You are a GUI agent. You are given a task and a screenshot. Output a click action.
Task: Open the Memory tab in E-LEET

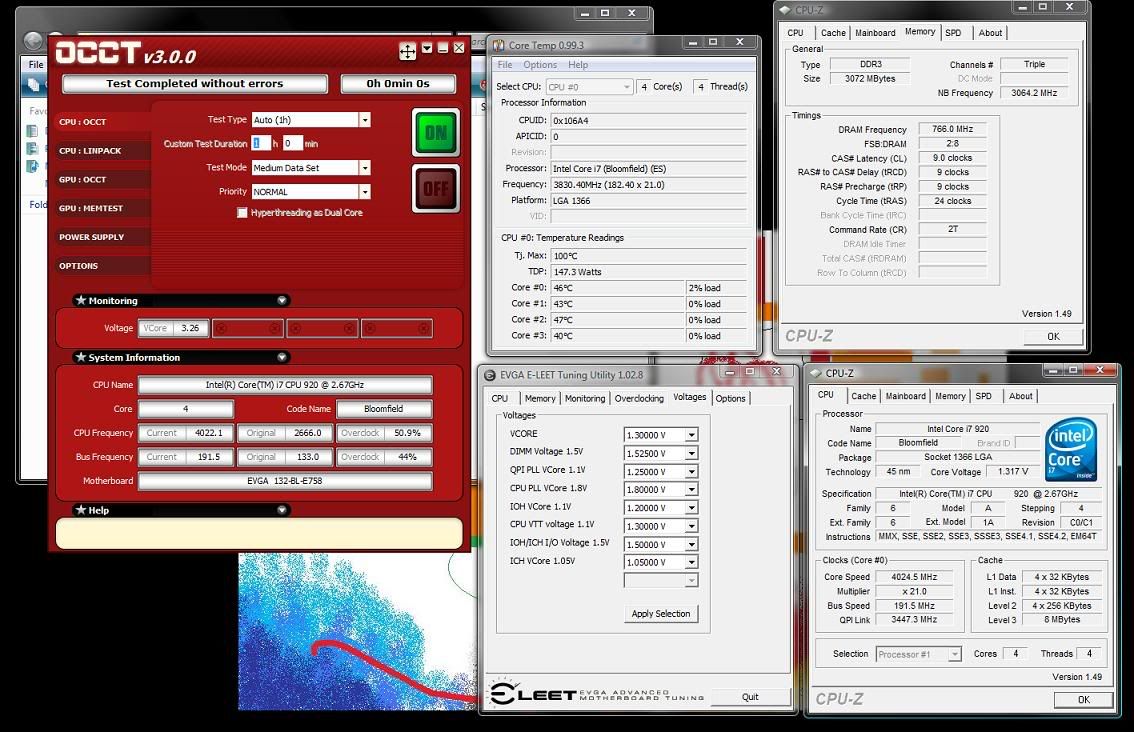540,399
